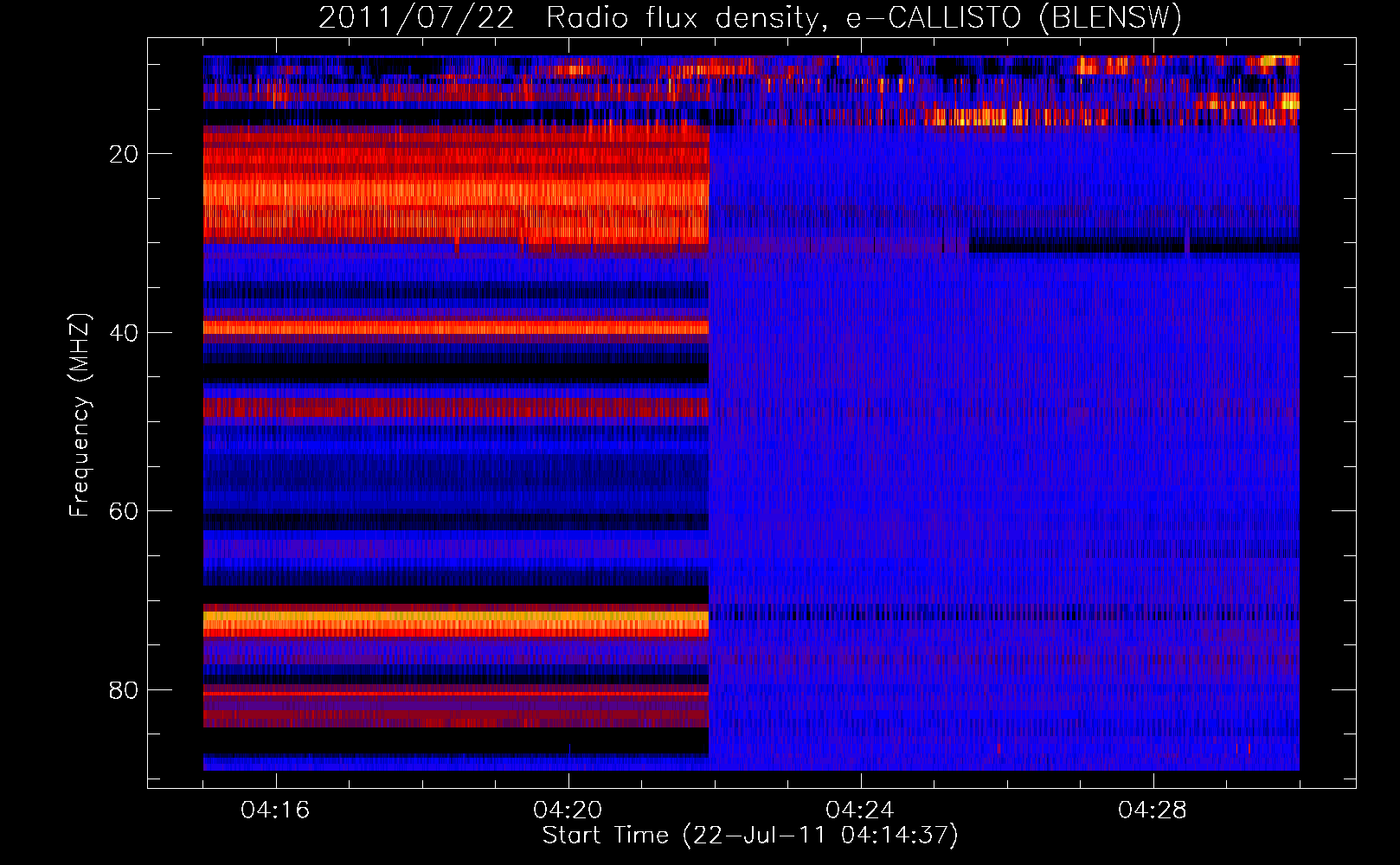Click the 04:28 time tick label
The image size is (1400, 865).
(1153, 811)
